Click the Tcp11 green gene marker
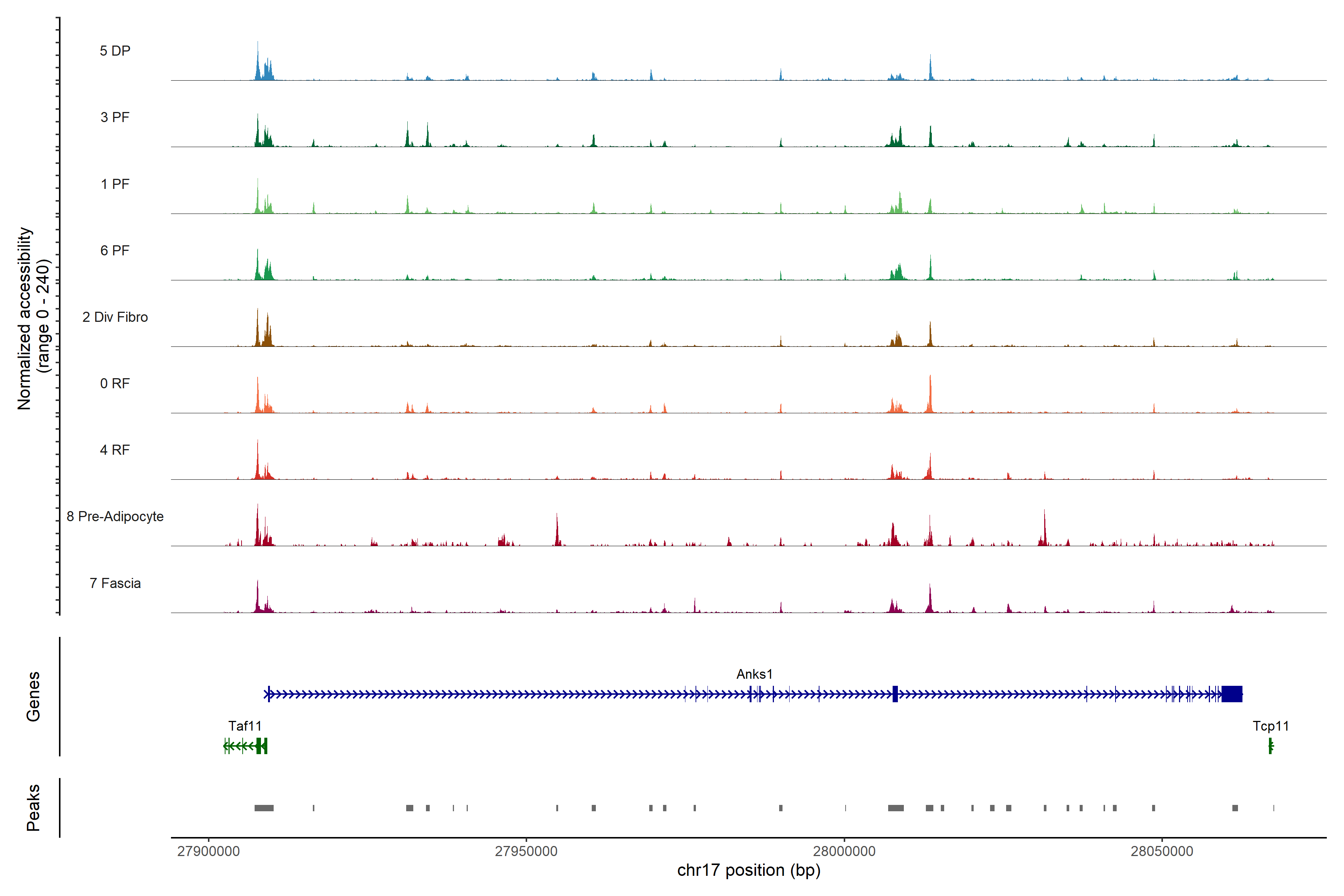Viewport: 1344px width, 896px height. tap(1270, 746)
